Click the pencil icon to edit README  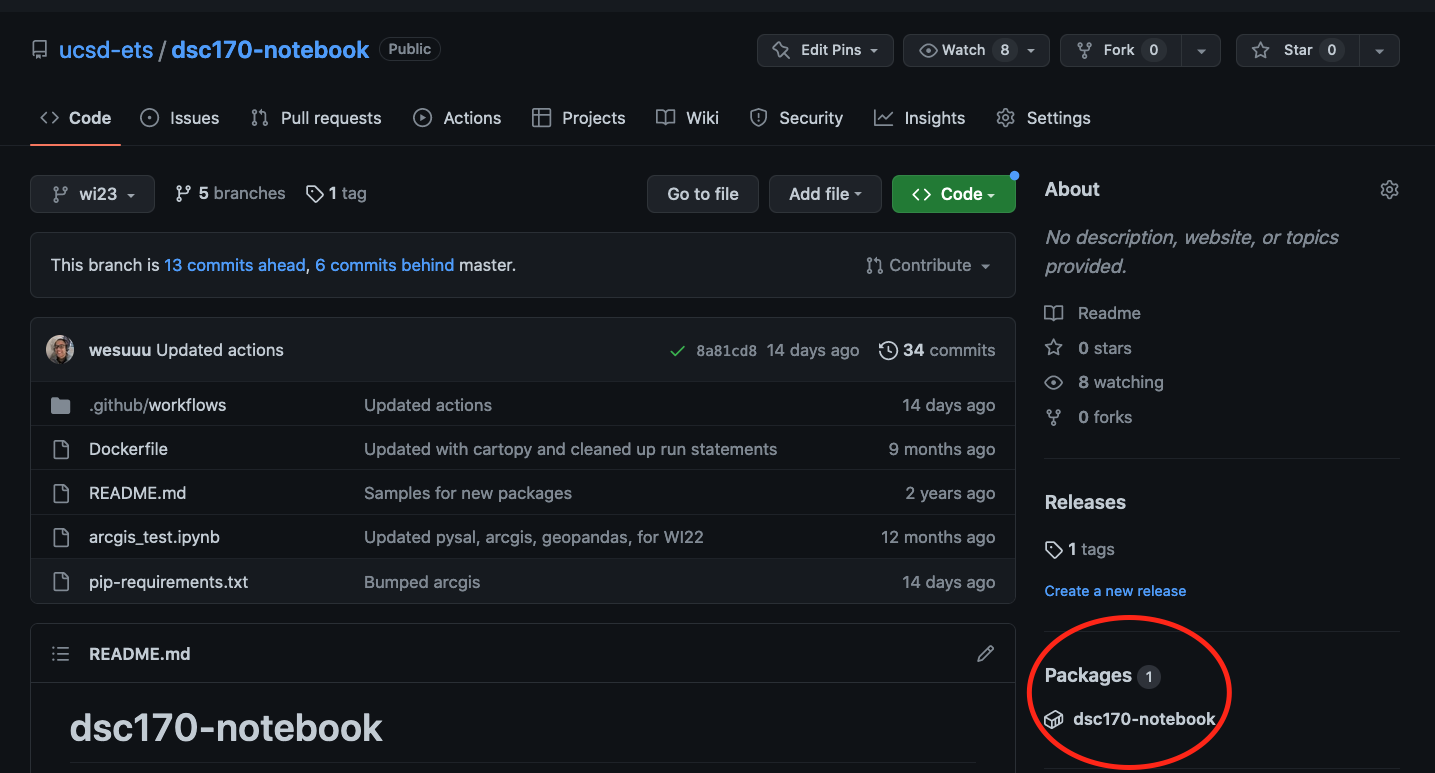tap(985, 654)
